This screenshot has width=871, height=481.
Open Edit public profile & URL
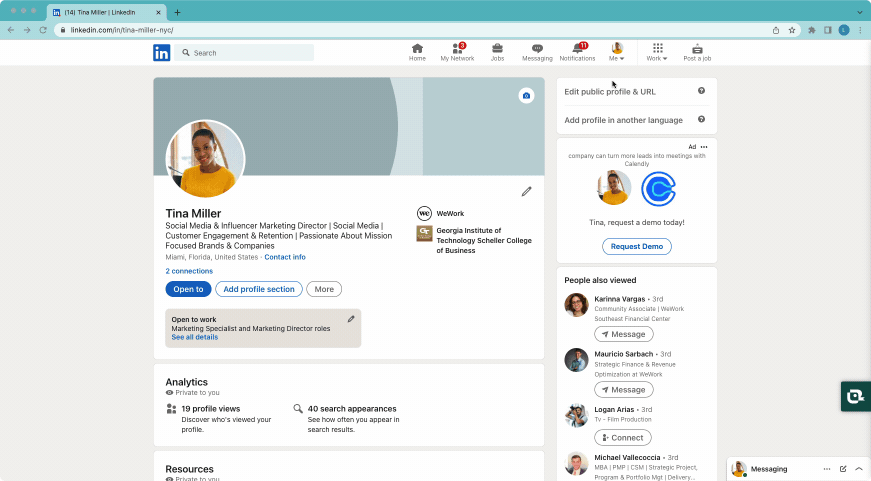pos(610,92)
